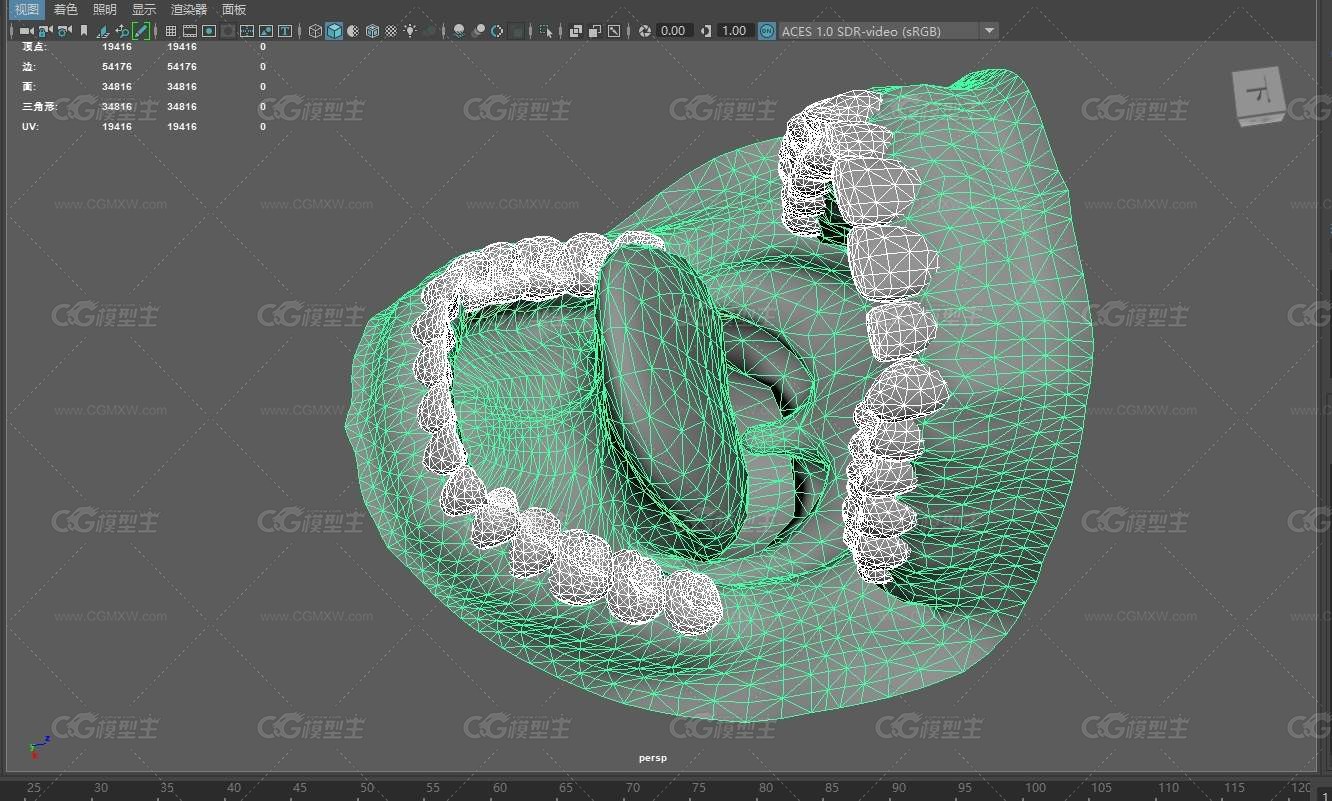Click the image plane icon
The image size is (1332, 801).
coord(102,31)
